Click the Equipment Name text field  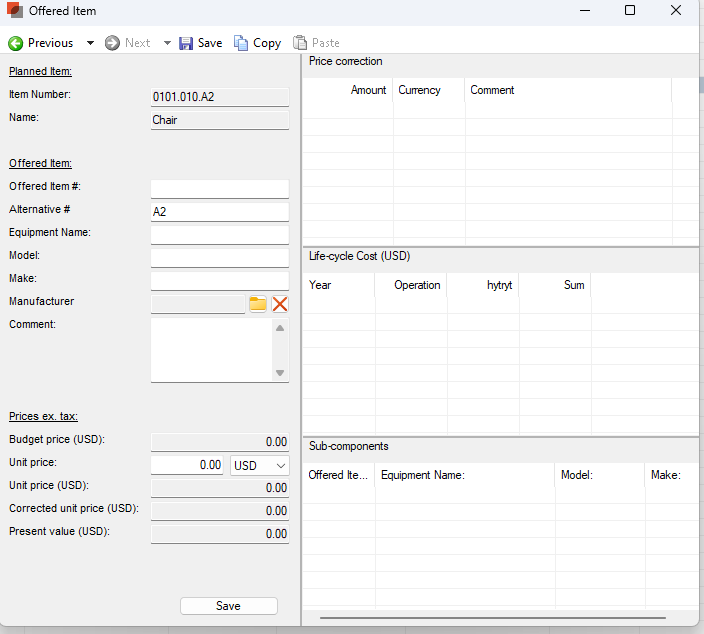[219, 235]
